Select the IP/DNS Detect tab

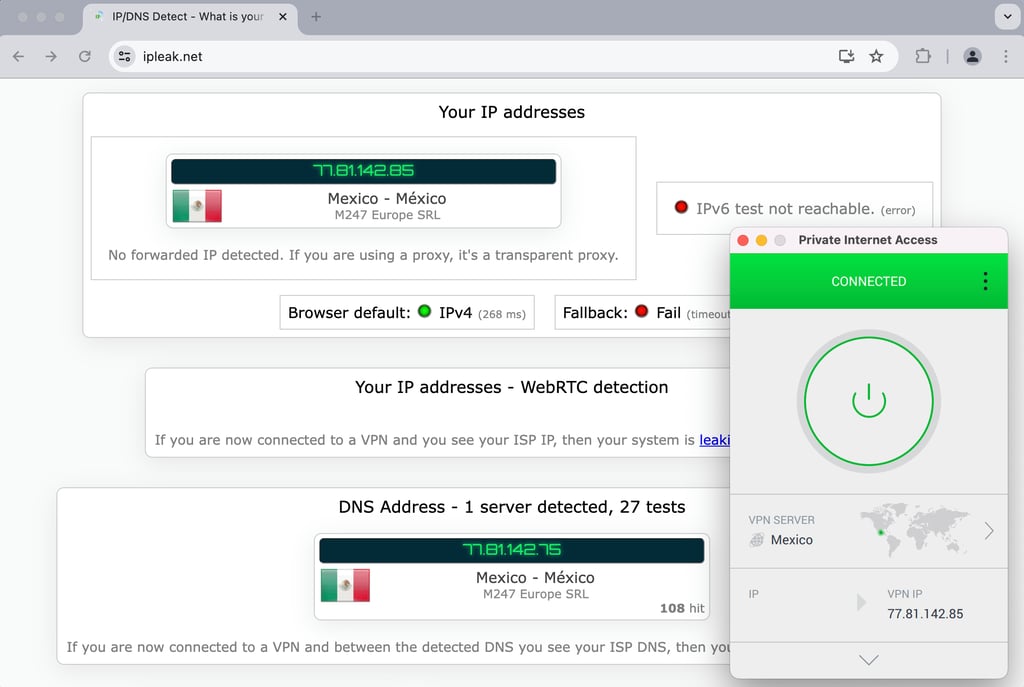(x=189, y=17)
